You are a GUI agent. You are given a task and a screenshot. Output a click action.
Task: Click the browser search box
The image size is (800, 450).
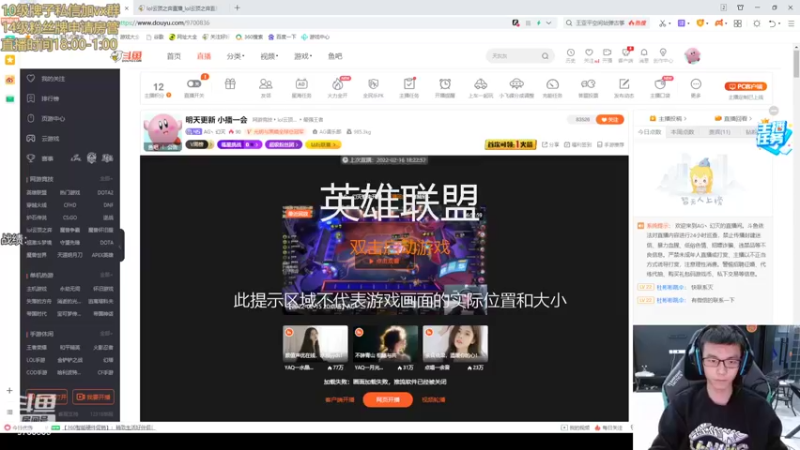[x=606, y=23]
